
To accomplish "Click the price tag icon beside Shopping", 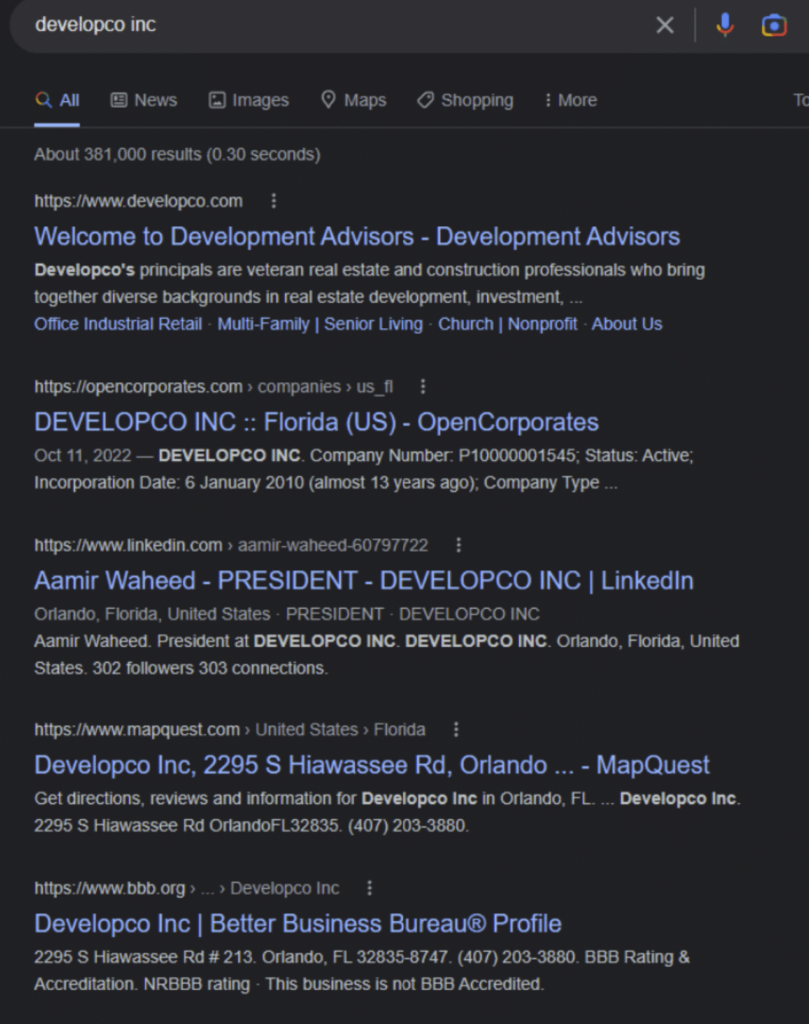I will pos(426,100).
